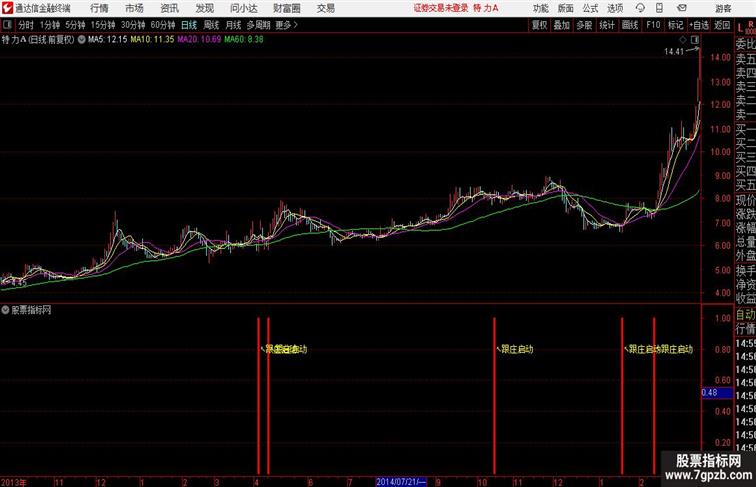Viewport: 756px width, 487px height.
Task: Switch to 15分钟 chart period
Action: pos(103,25)
